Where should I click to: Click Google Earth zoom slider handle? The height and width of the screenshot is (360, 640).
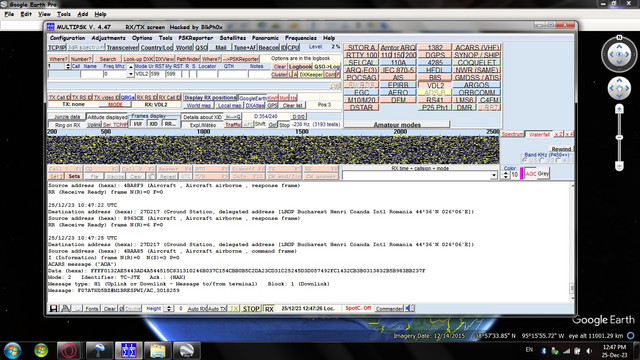pos(619,138)
